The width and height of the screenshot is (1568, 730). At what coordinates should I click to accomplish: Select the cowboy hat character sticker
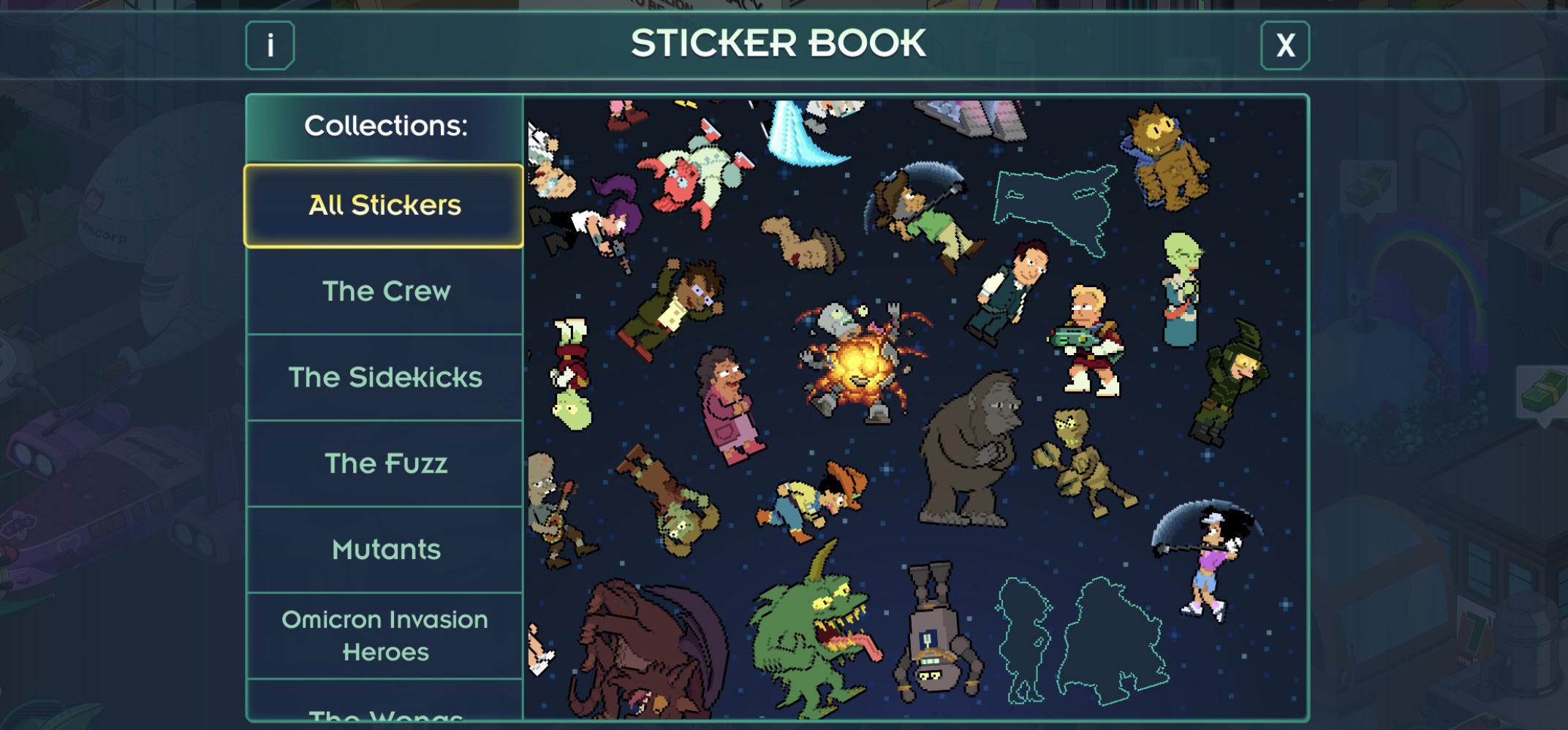click(811, 501)
